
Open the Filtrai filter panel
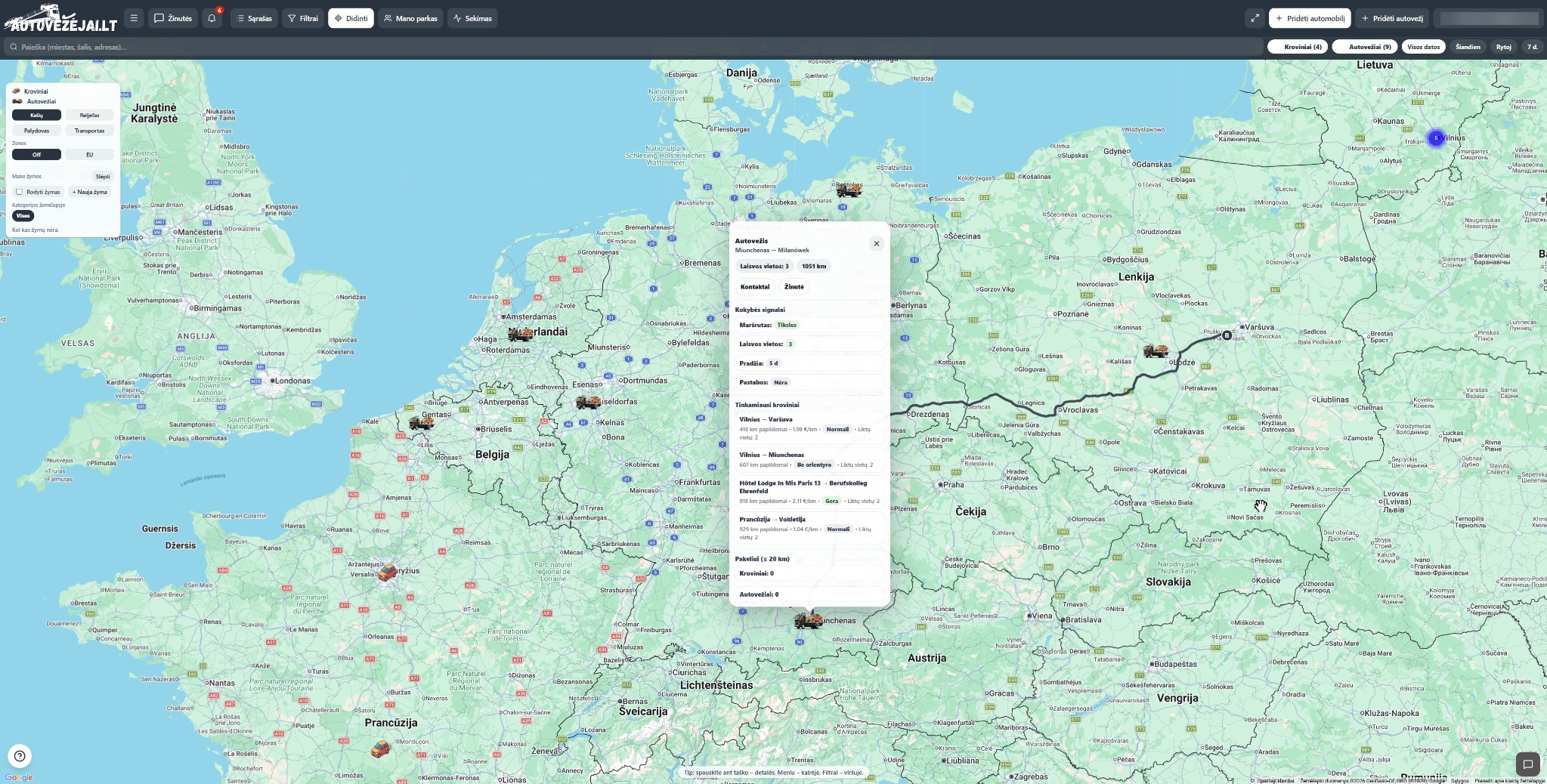[x=303, y=18]
